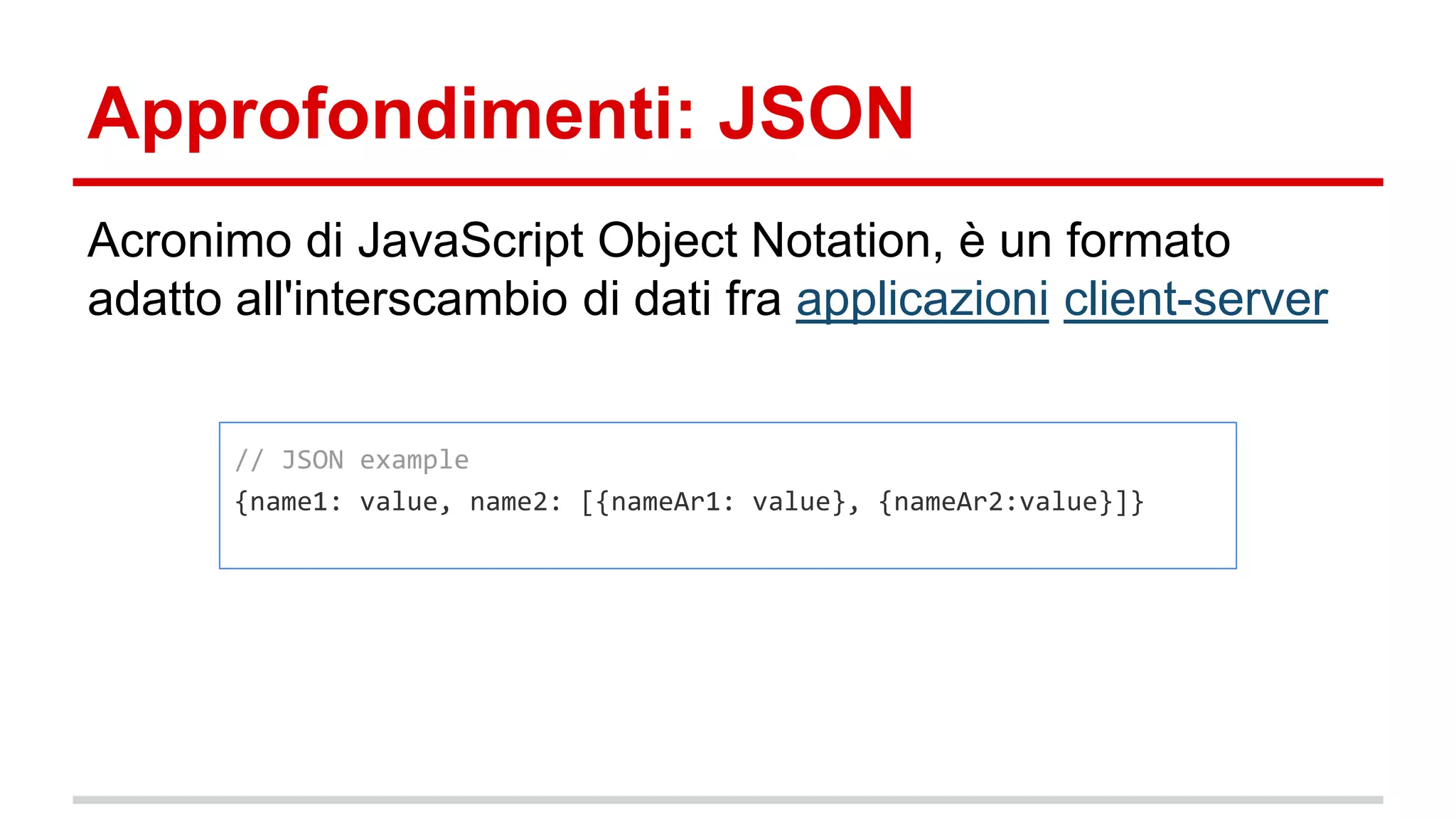Open the 'applicazioni' hyperlink
Image resolution: width=1456 pixels, height=819 pixels.
[922, 299]
